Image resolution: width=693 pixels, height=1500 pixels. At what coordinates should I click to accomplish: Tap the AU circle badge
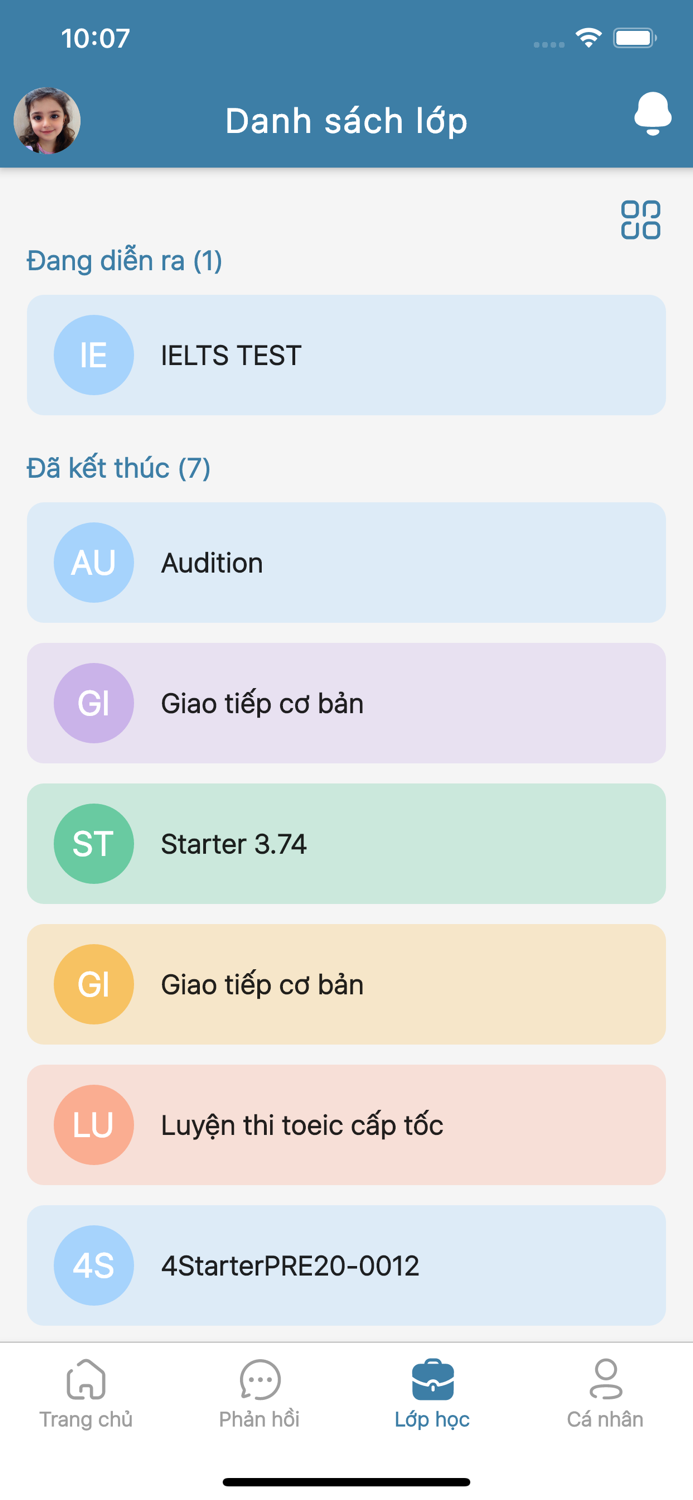93,563
